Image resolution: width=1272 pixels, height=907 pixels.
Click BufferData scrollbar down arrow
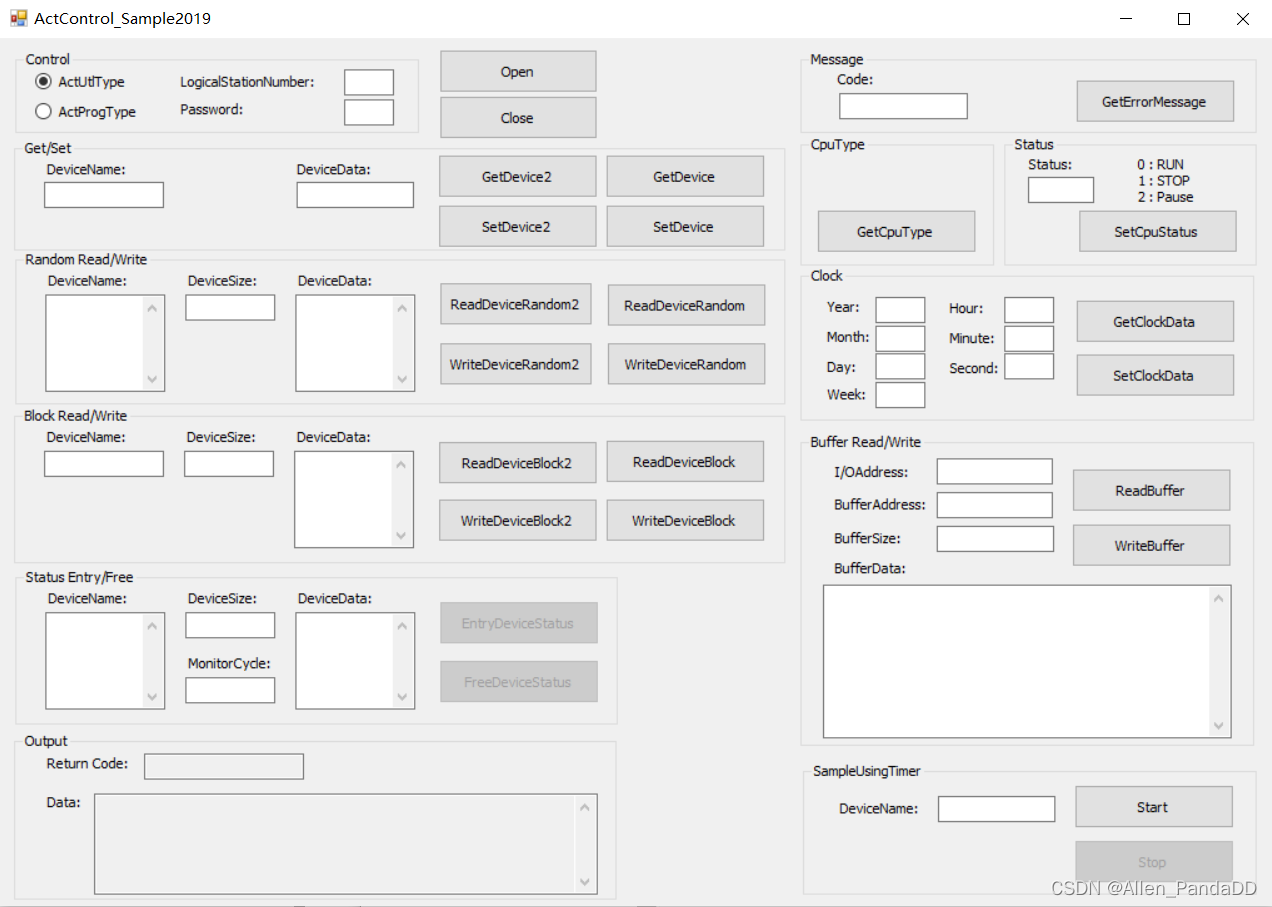1218,726
